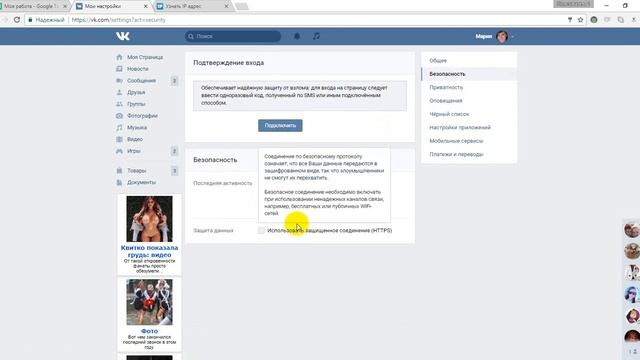The image size is (640, 360).
Task: Open the music note icon in header
Action: (x=316, y=36)
